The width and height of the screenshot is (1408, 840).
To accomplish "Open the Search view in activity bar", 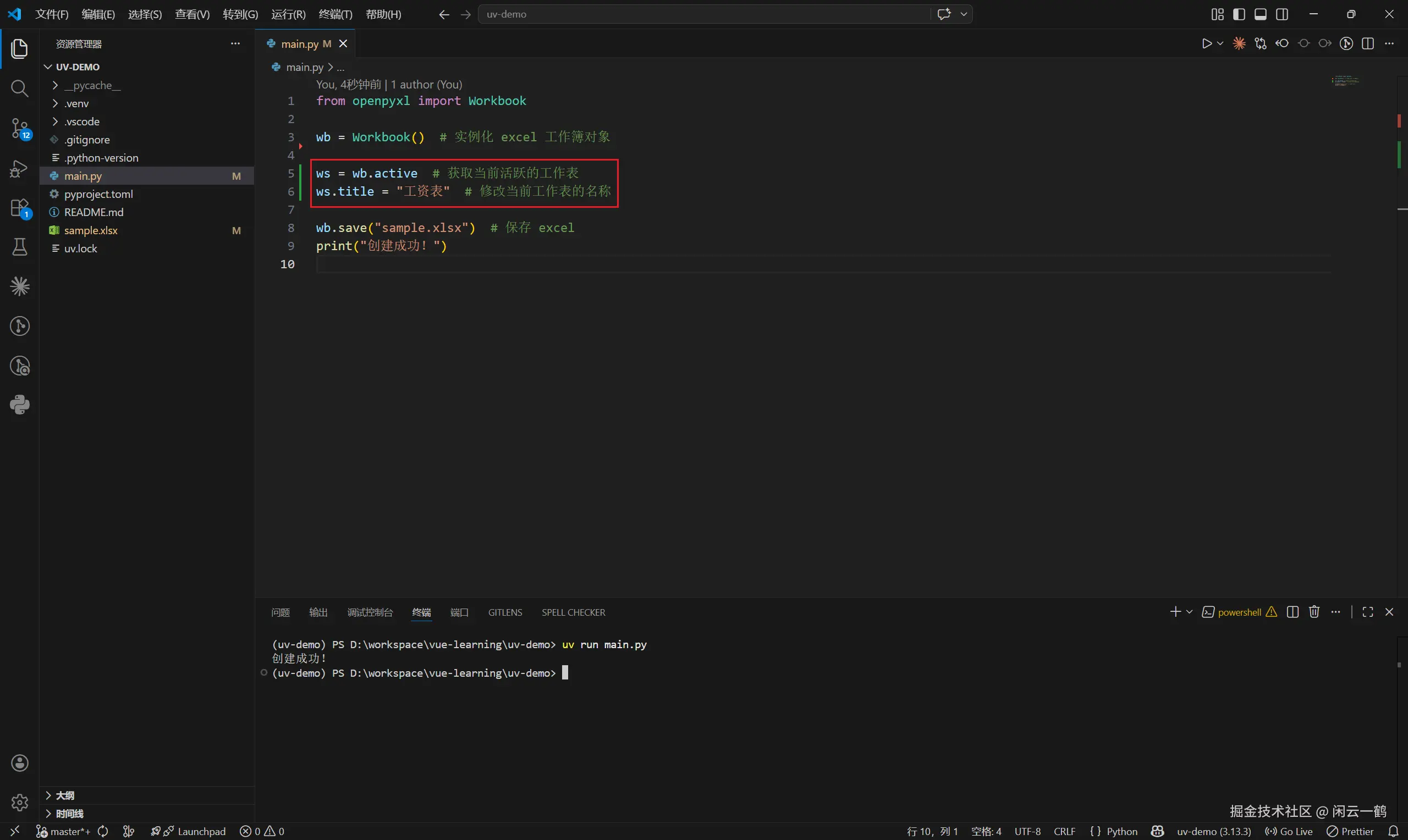I will click(x=19, y=89).
